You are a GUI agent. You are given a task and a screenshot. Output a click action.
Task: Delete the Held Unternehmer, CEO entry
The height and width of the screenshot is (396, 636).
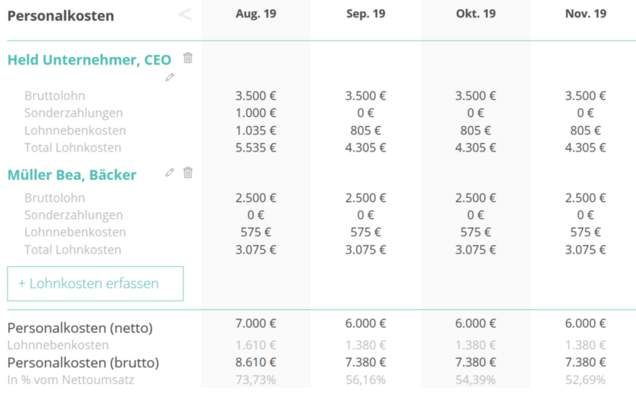click(x=188, y=58)
